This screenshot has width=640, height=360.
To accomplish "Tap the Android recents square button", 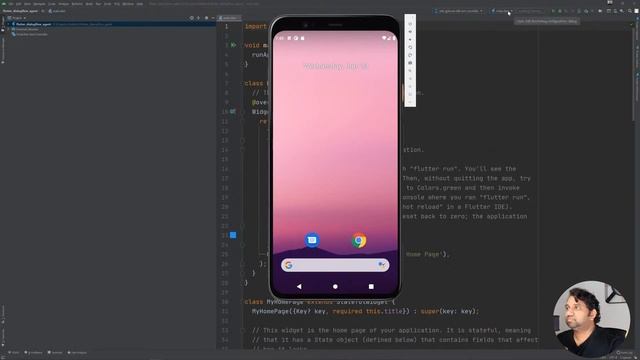I will [x=371, y=287].
